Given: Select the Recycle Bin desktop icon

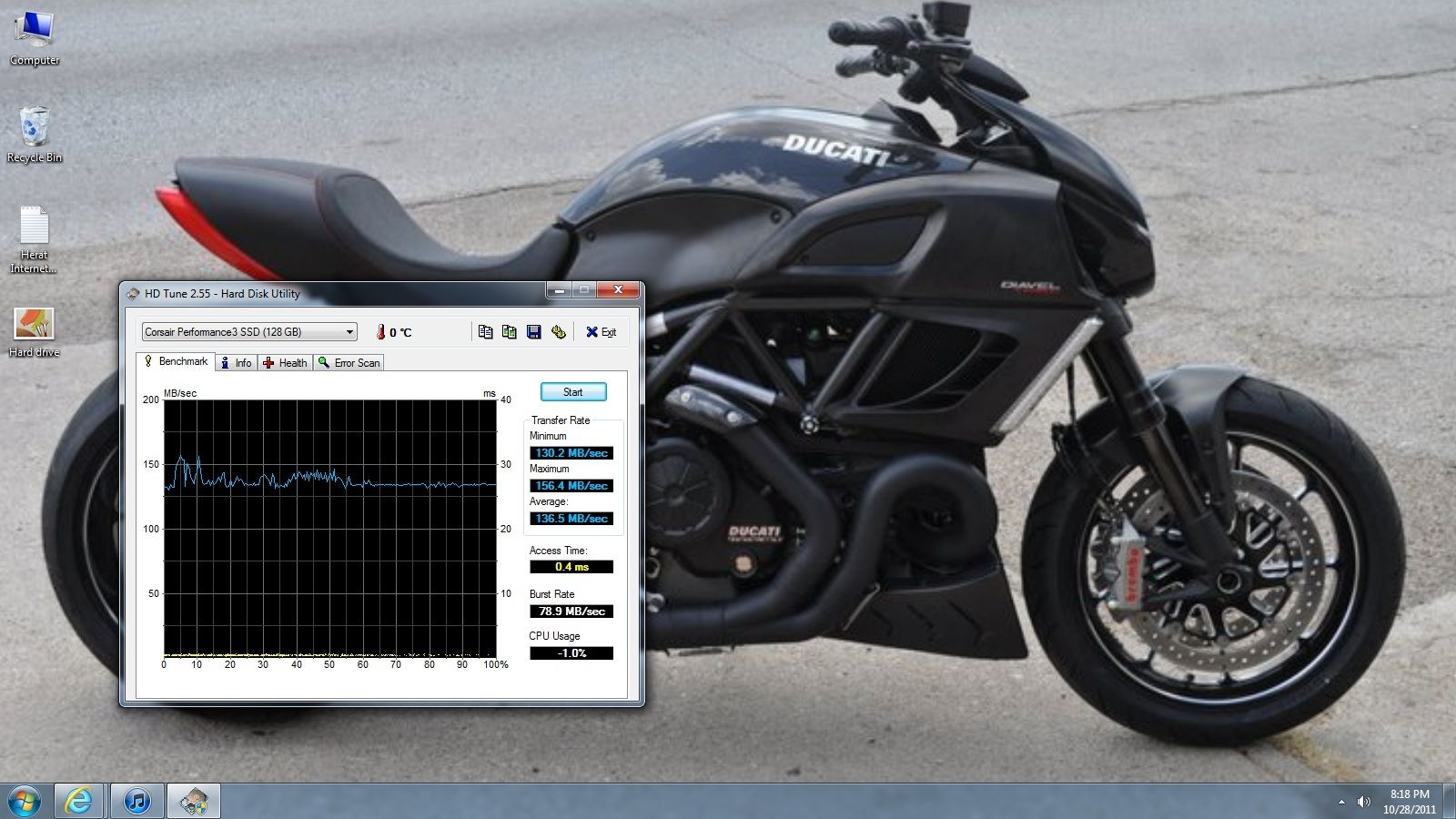Looking at the screenshot, I should 35,135.
